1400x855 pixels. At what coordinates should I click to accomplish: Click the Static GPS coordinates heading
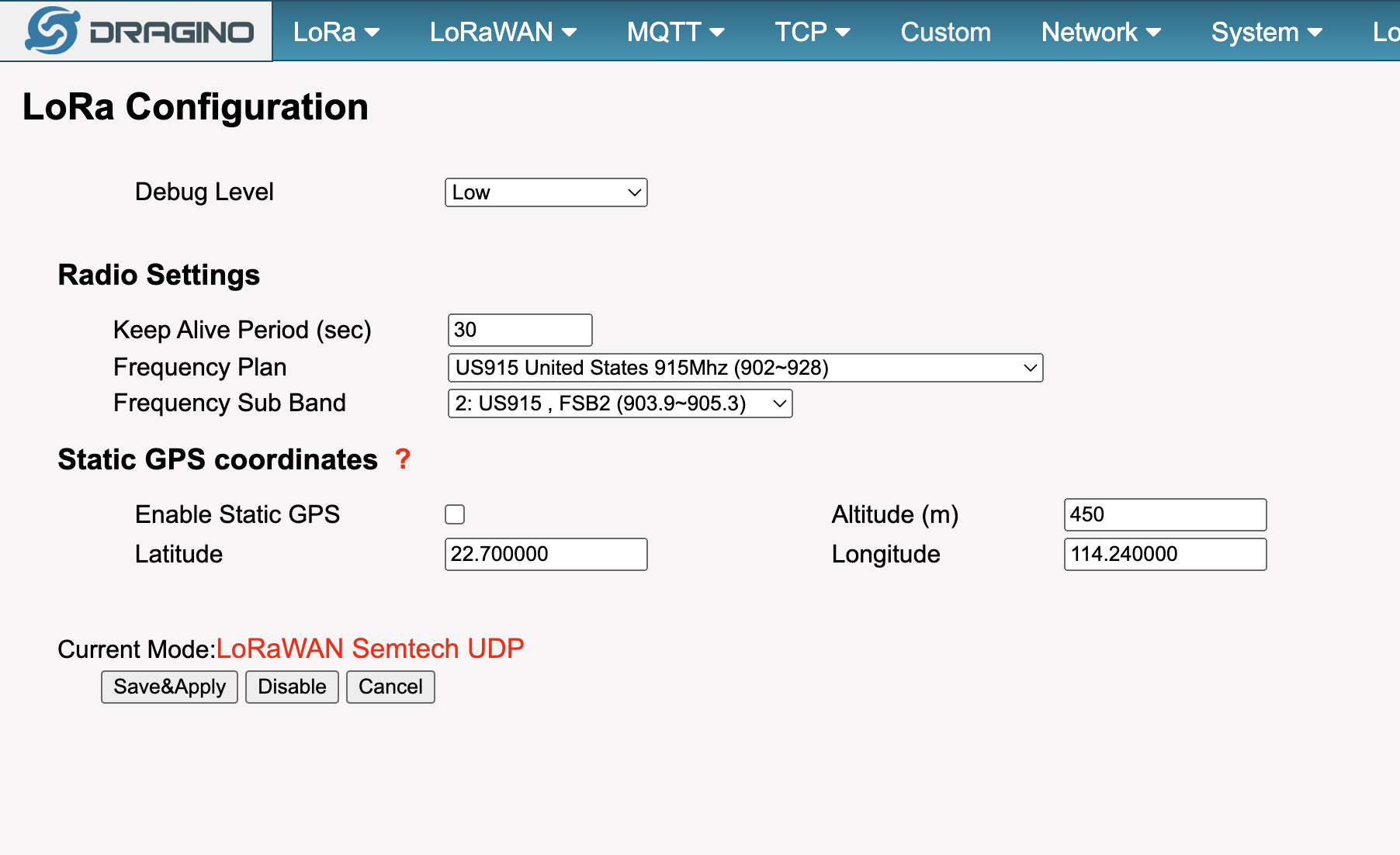(x=218, y=459)
